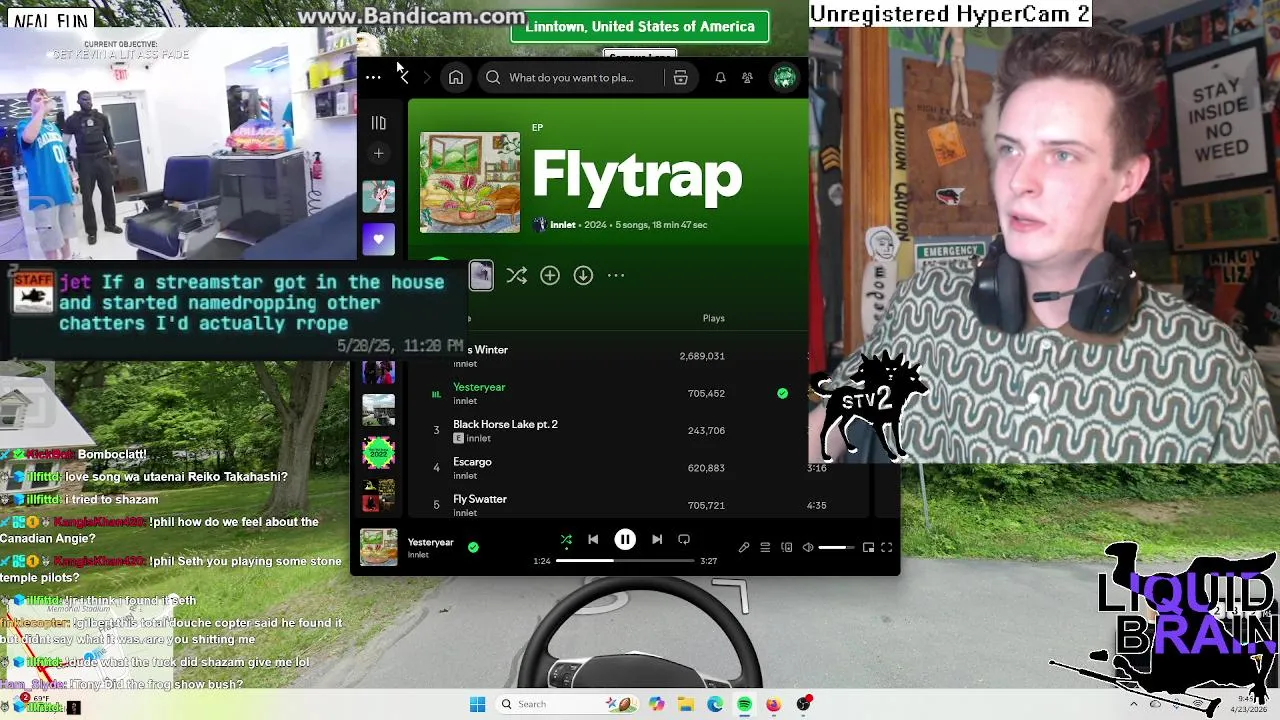
Task: Open the Browse icon in the search bar
Action: (x=680, y=77)
